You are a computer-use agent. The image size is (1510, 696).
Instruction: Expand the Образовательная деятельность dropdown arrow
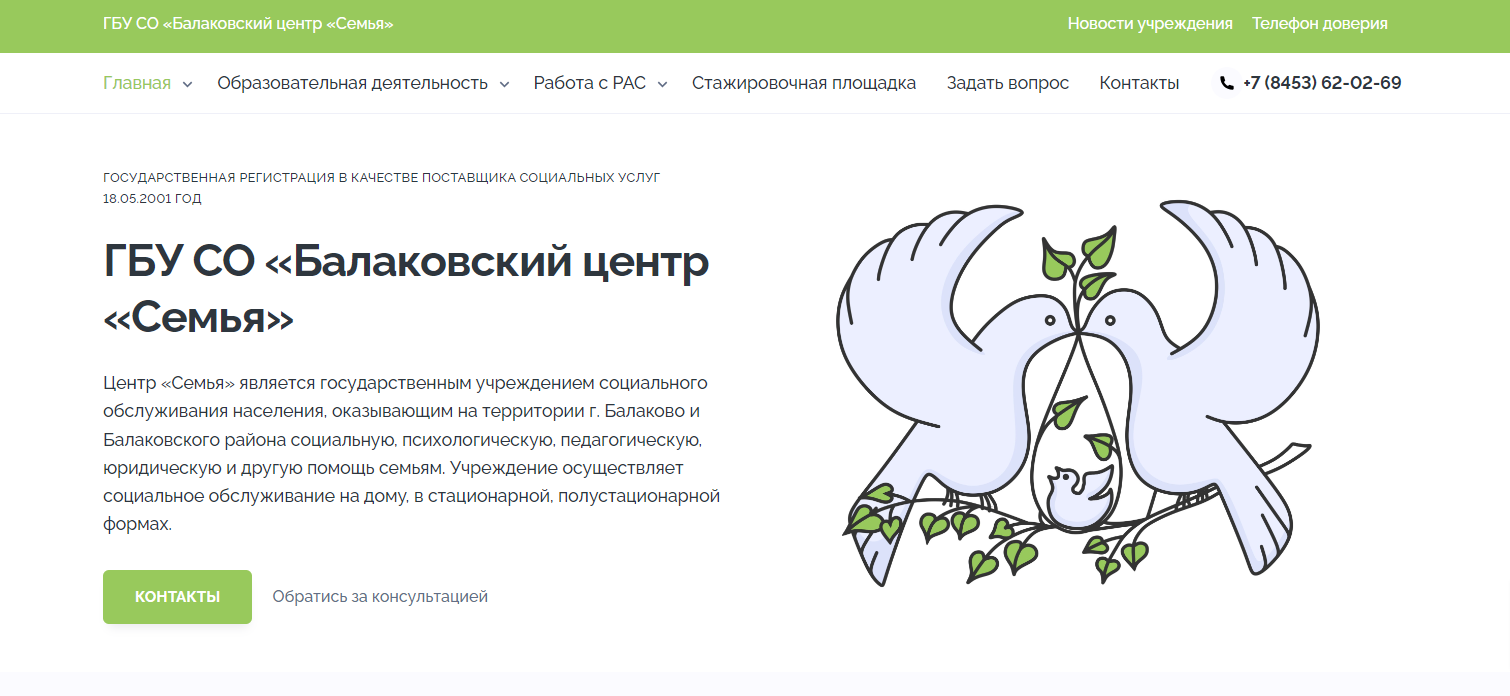(504, 84)
